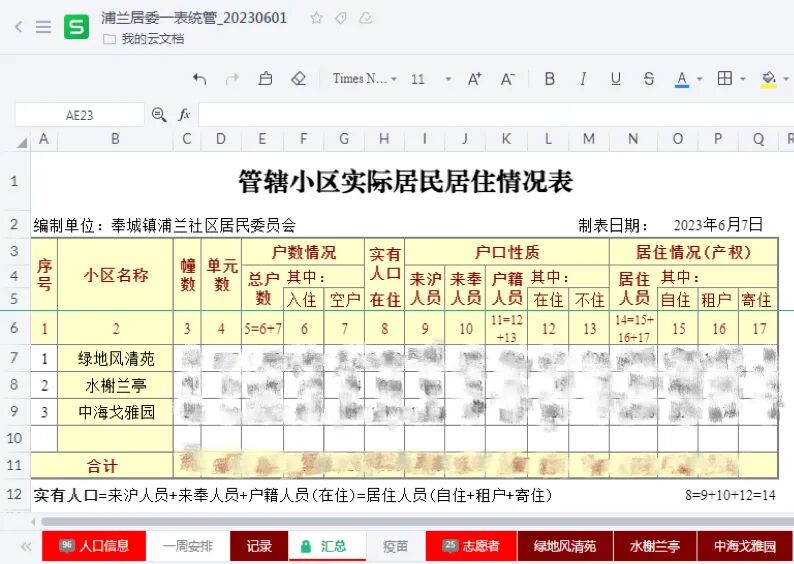This screenshot has height=564, width=794.
Task: Click the 户口性质 header cell
Action: [507, 252]
